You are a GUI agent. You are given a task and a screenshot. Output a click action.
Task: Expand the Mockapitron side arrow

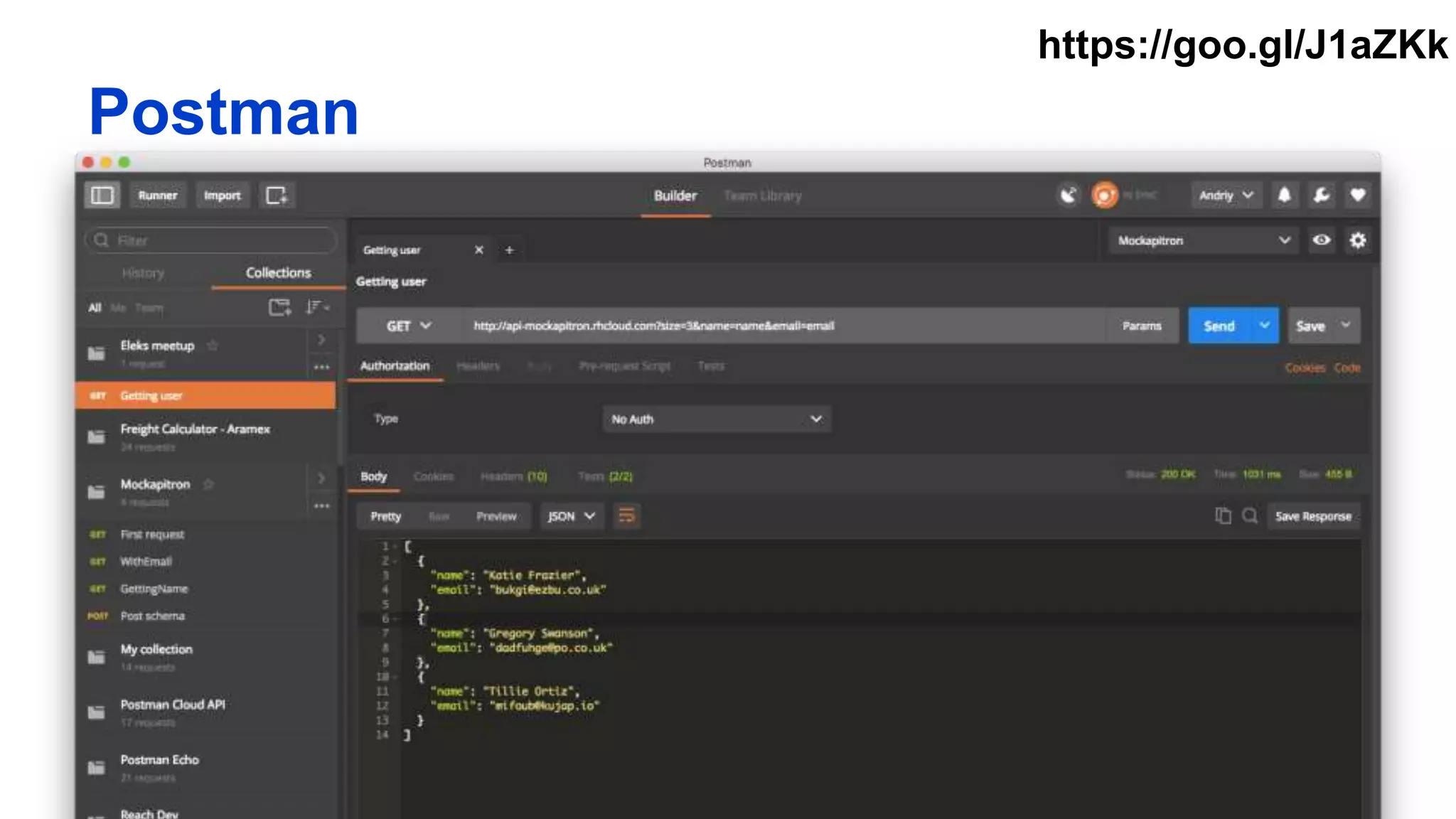(x=321, y=478)
